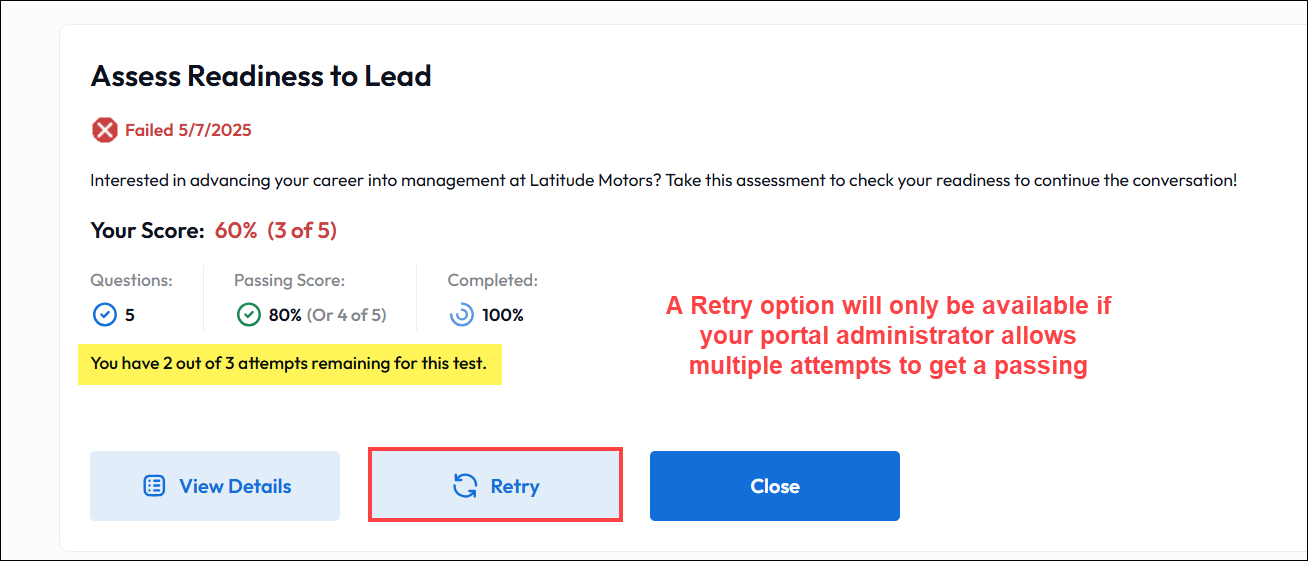Click the red failed X icon
1308x561 pixels.
(105, 130)
